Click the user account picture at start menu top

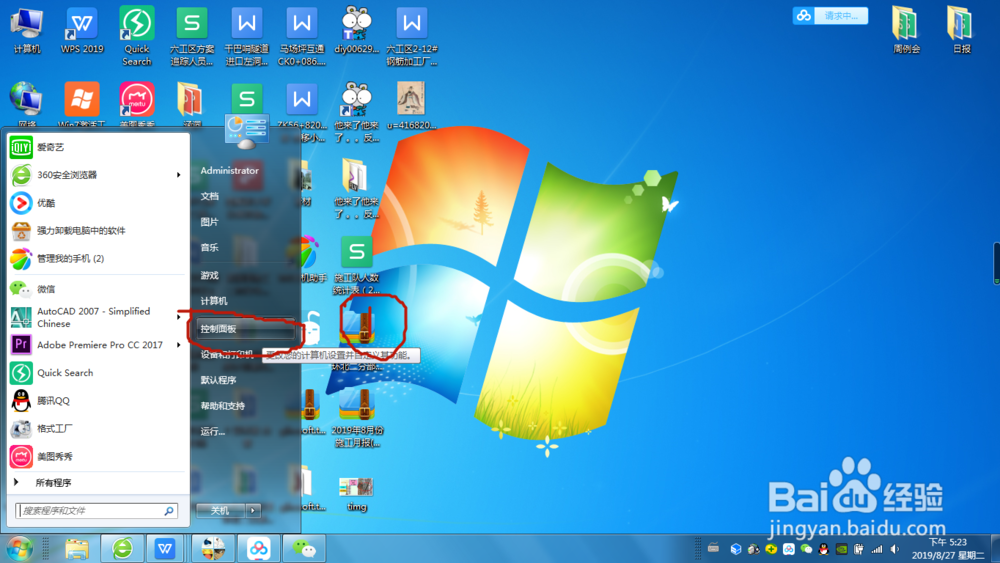[247, 131]
